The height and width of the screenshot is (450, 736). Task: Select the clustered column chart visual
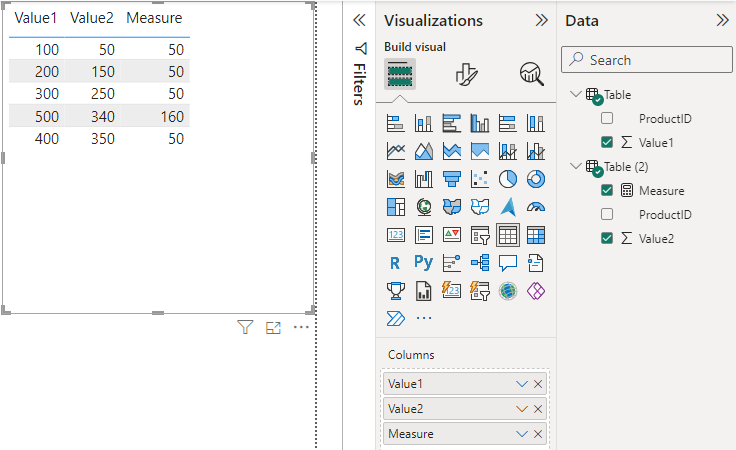tap(480, 123)
